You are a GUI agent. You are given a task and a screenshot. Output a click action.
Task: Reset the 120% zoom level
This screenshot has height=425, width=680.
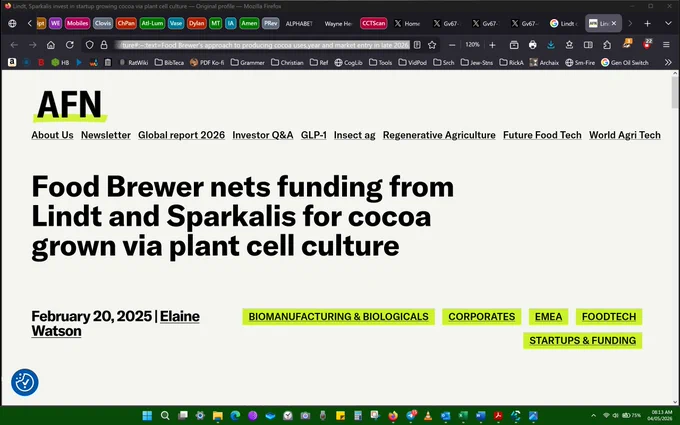point(472,45)
